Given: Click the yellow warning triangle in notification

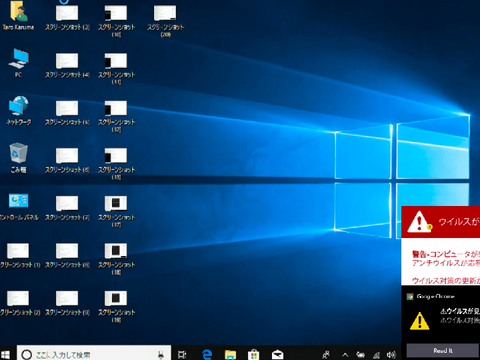Looking at the screenshot, I should point(419,321).
